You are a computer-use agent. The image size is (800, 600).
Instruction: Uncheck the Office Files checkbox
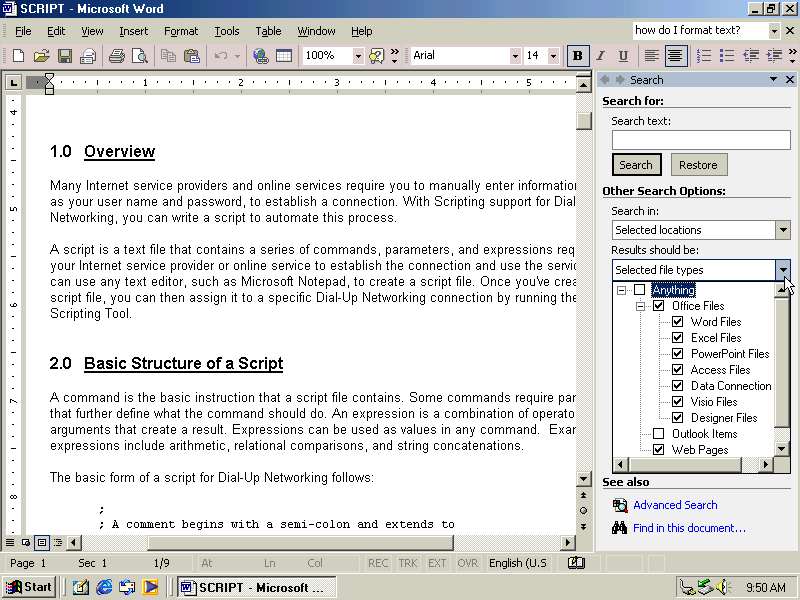(659, 306)
